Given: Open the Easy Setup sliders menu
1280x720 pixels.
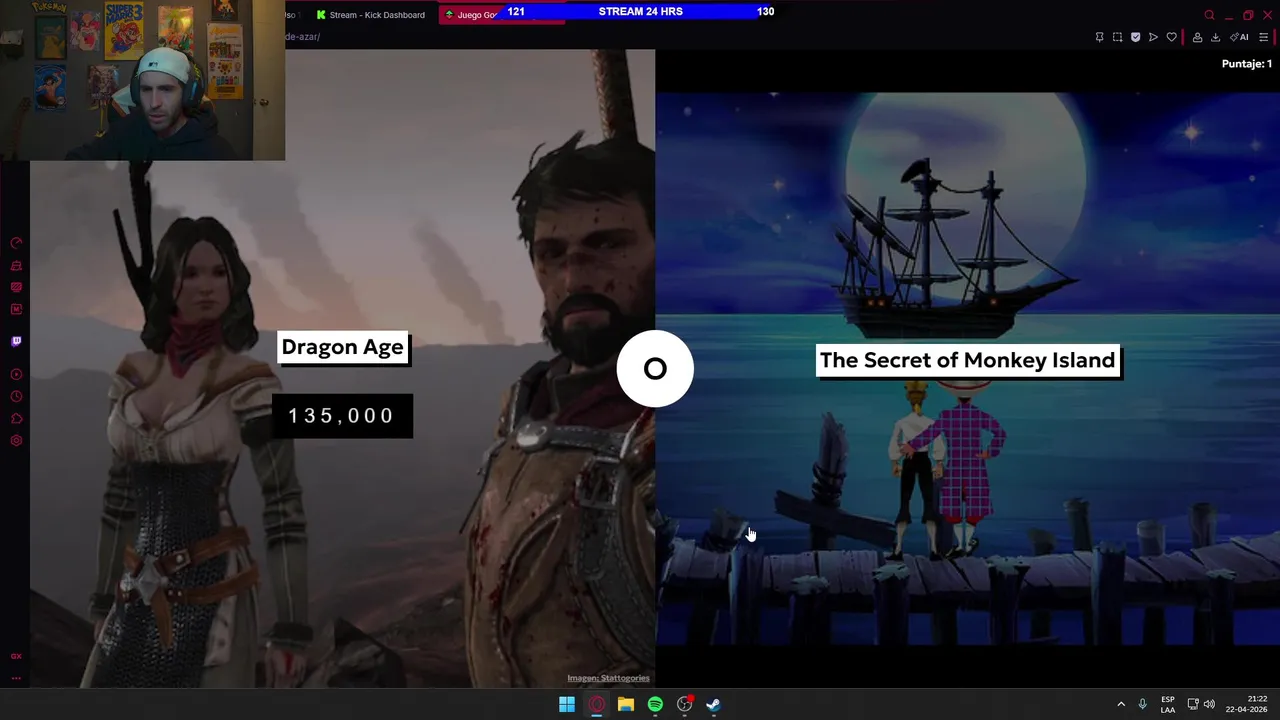Looking at the screenshot, I should point(1263,37).
